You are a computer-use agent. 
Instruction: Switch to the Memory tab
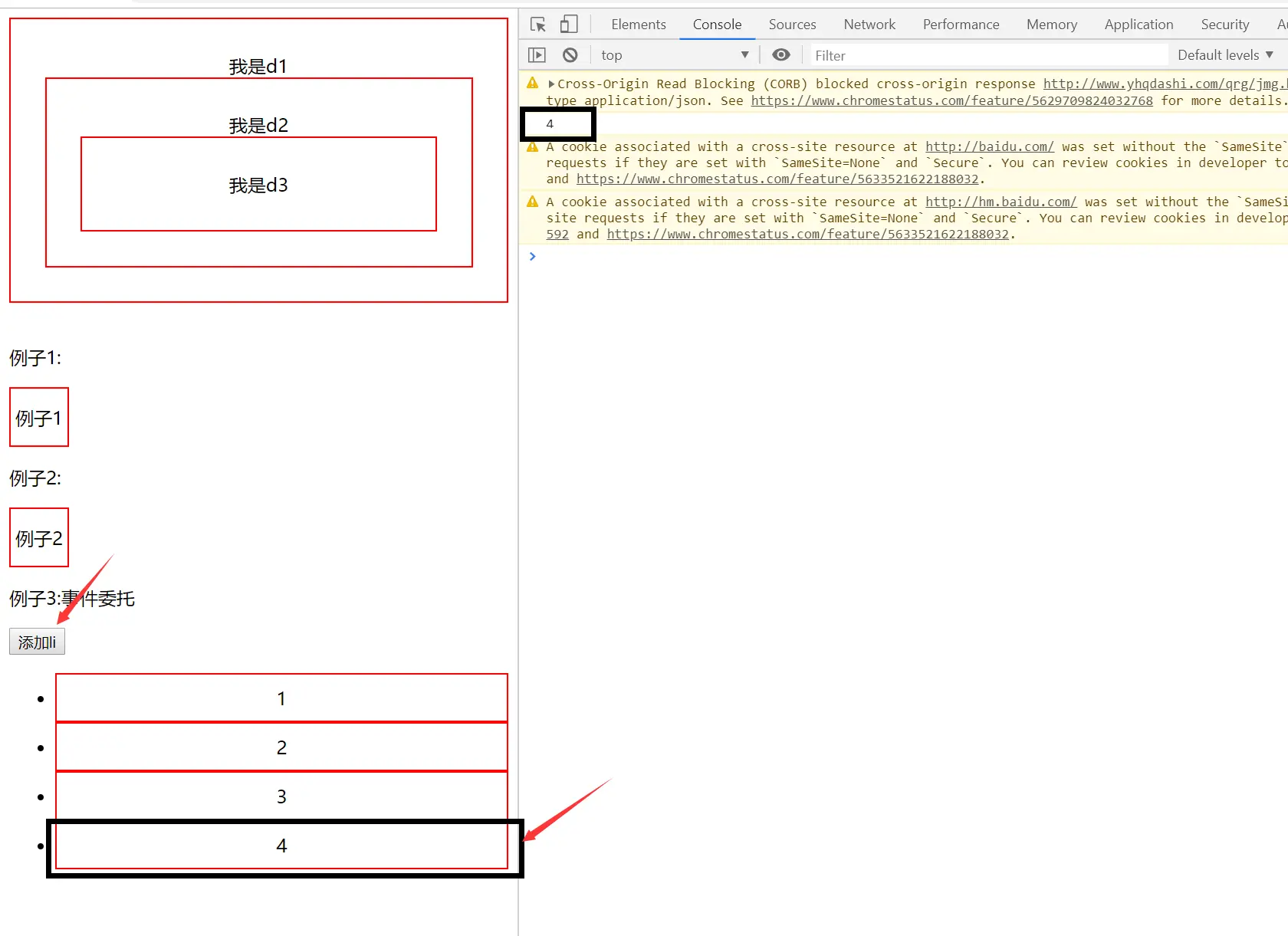point(1052,25)
